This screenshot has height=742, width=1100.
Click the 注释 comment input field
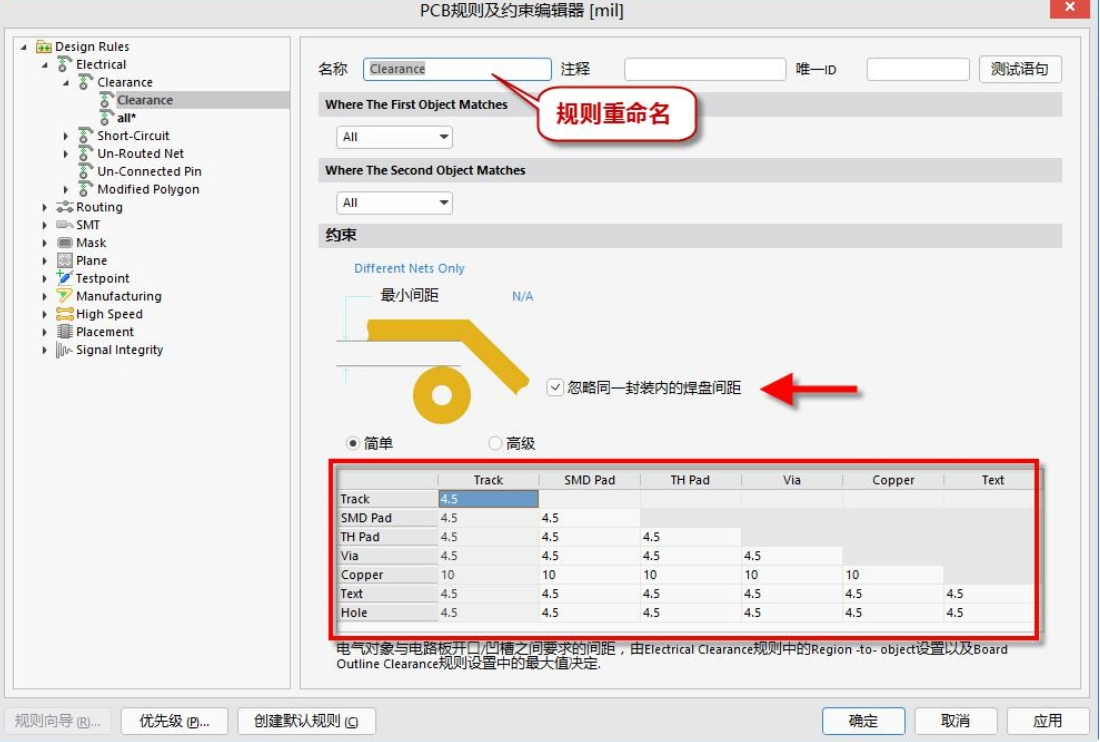click(x=704, y=69)
